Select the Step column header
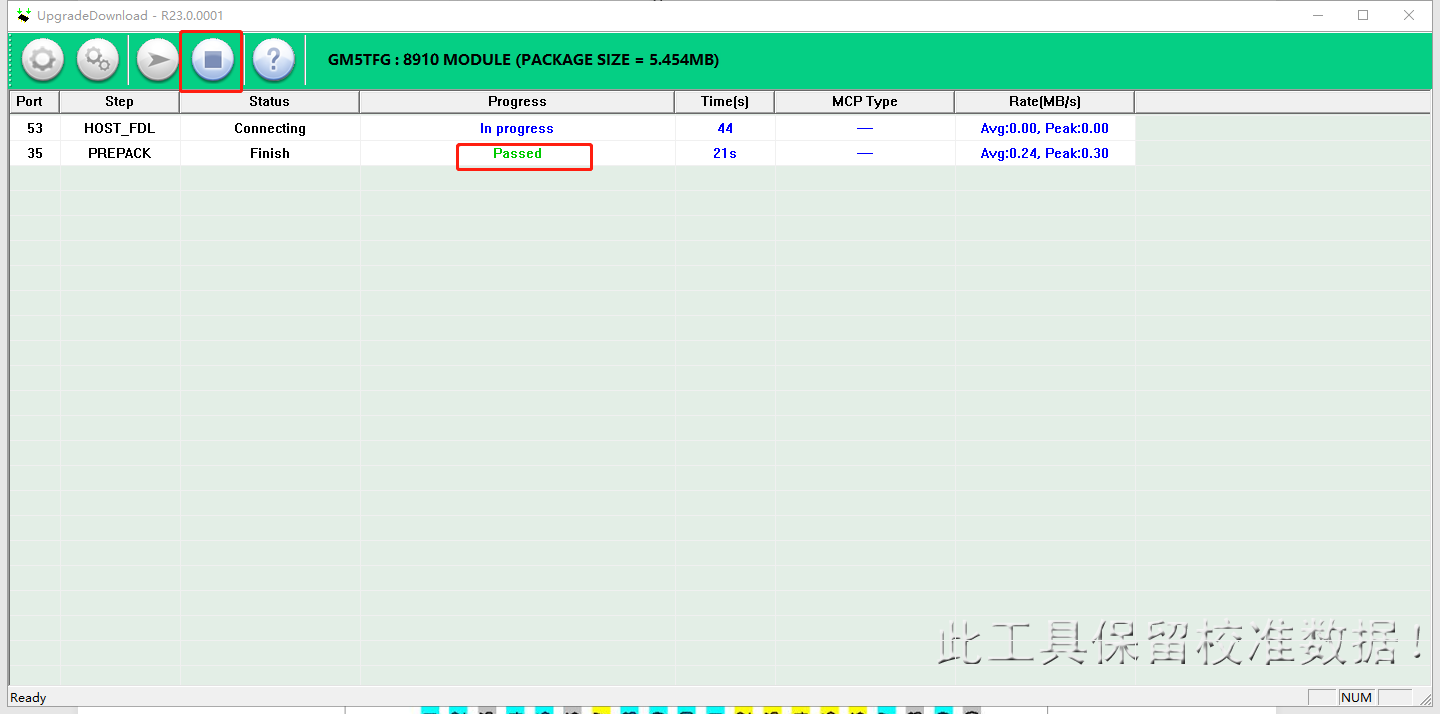The image size is (1440, 714). 119,101
